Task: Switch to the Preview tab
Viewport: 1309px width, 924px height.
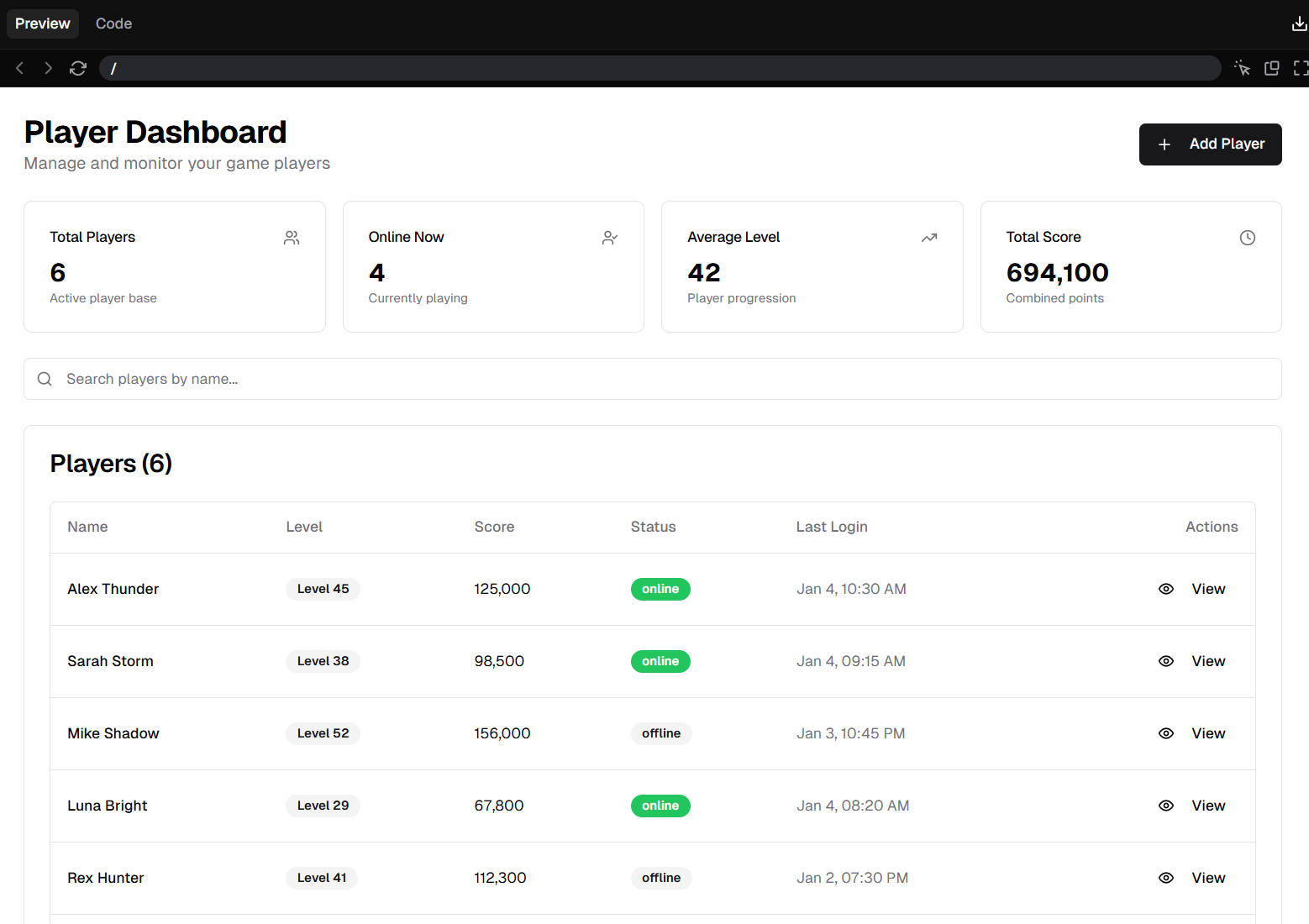Action: (x=43, y=24)
